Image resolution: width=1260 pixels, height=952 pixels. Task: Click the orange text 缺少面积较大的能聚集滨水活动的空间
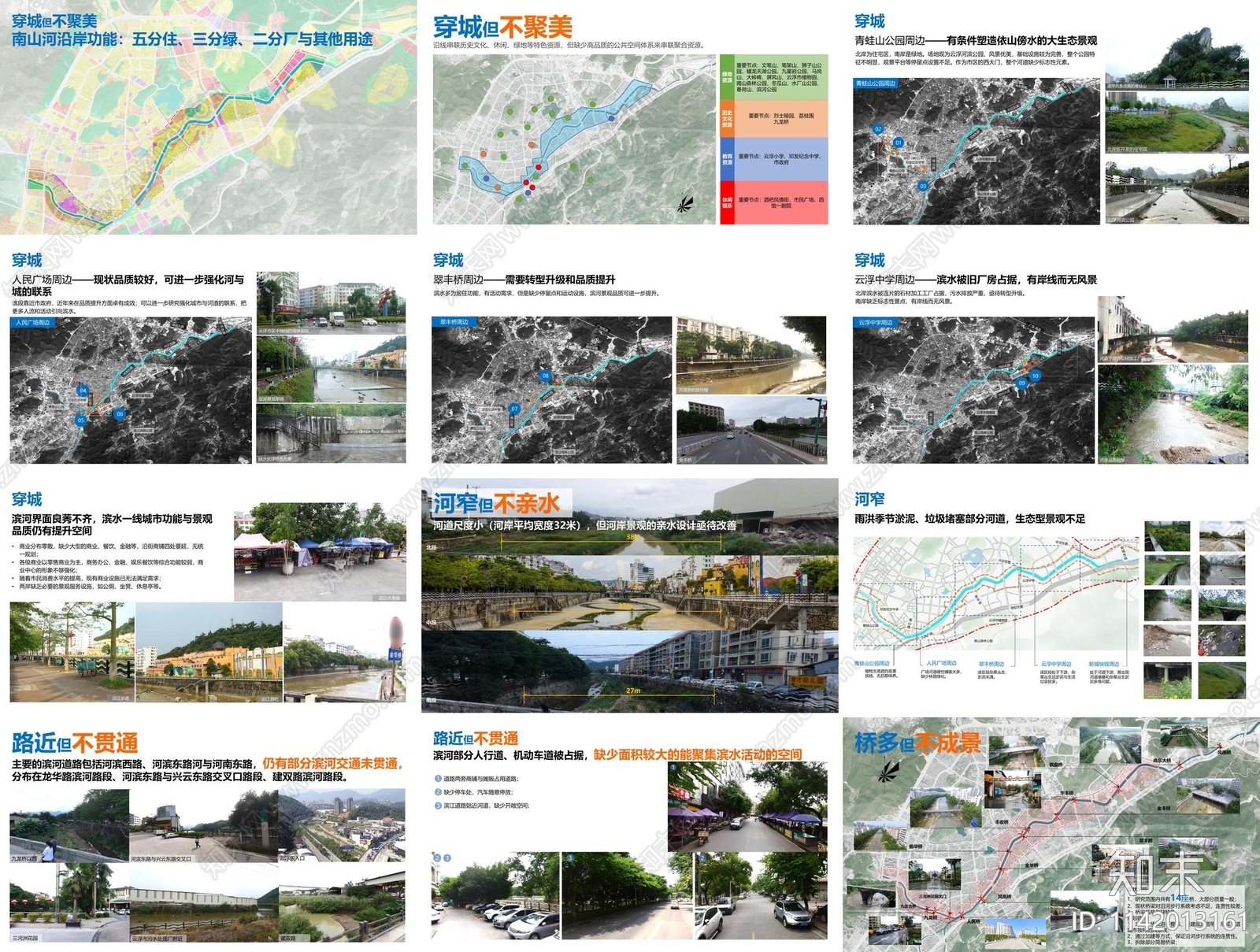tap(698, 754)
